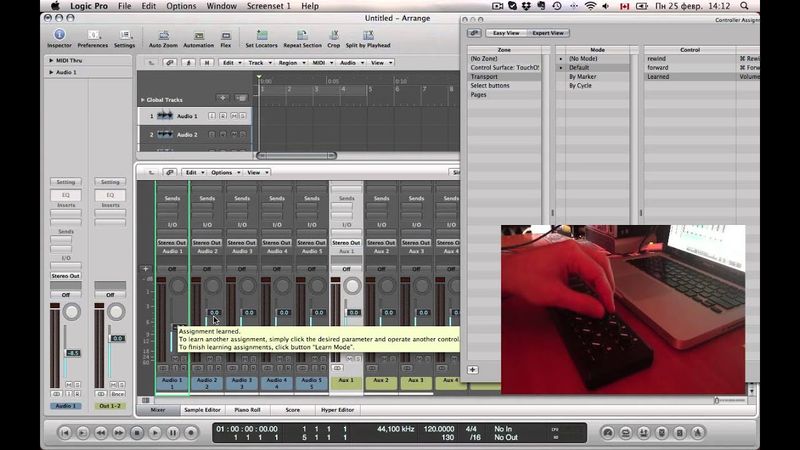Screen dimensions: 800x450
Task: Click the Controller Assignments link icon
Action: click(474, 33)
